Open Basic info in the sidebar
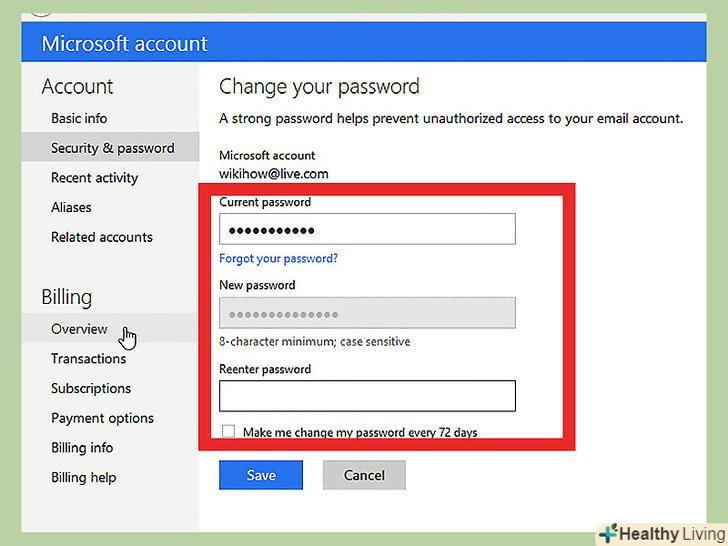The image size is (728, 546). (x=79, y=118)
